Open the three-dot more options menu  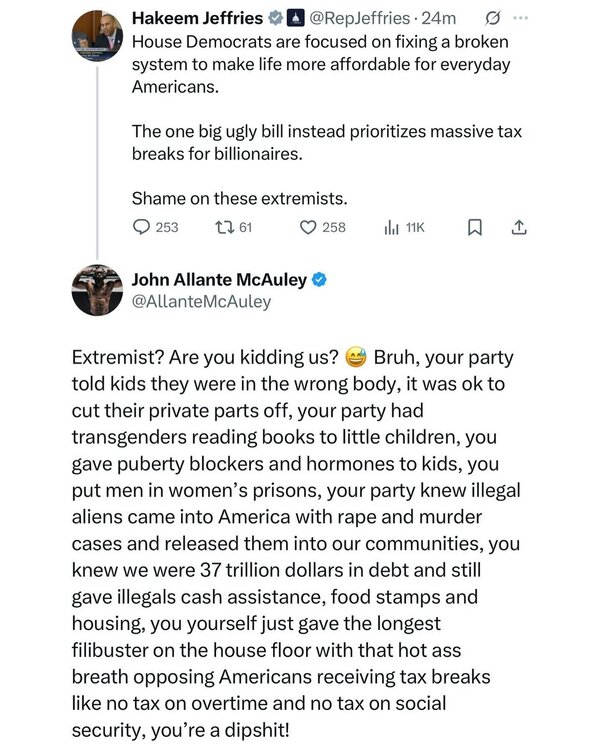pos(520,18)
